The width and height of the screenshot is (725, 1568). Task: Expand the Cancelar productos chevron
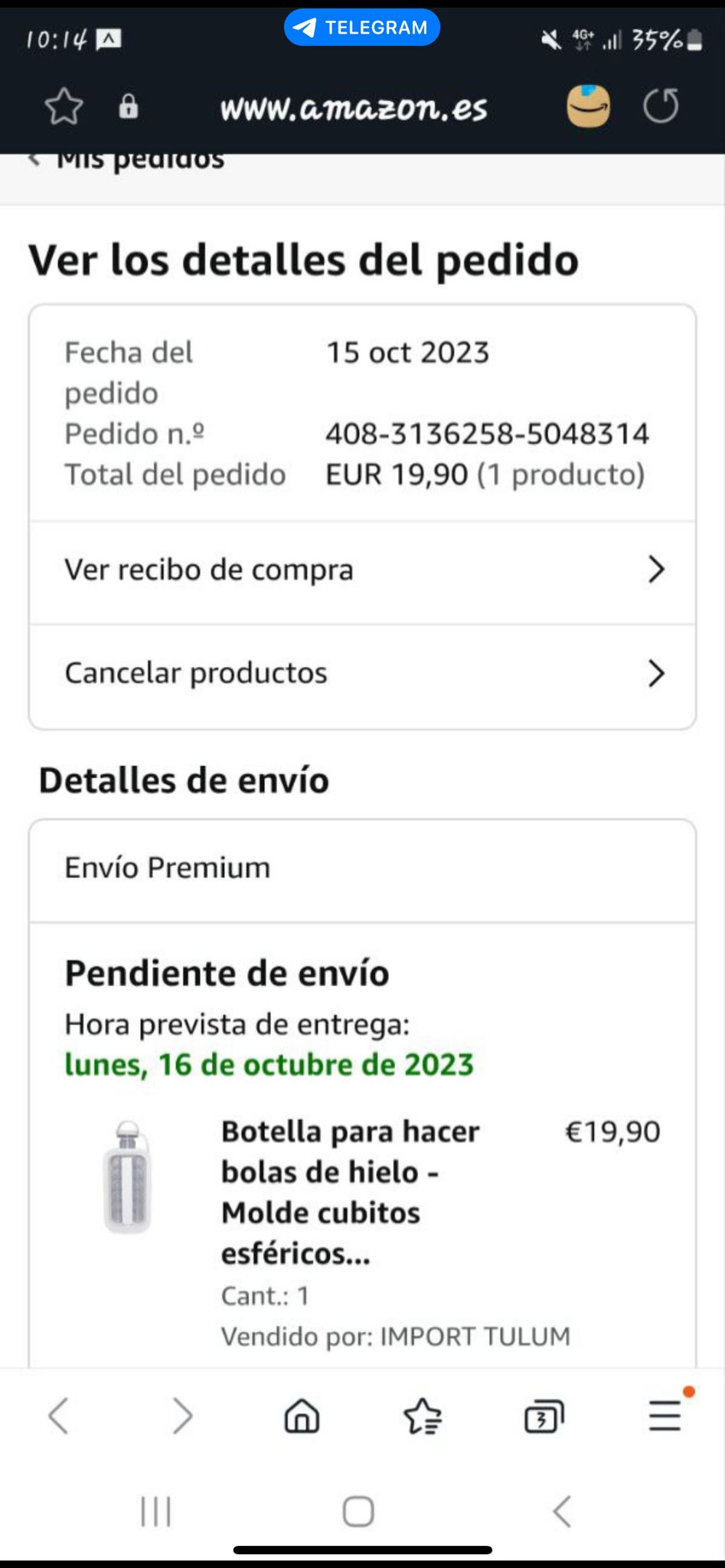[656, 673]
